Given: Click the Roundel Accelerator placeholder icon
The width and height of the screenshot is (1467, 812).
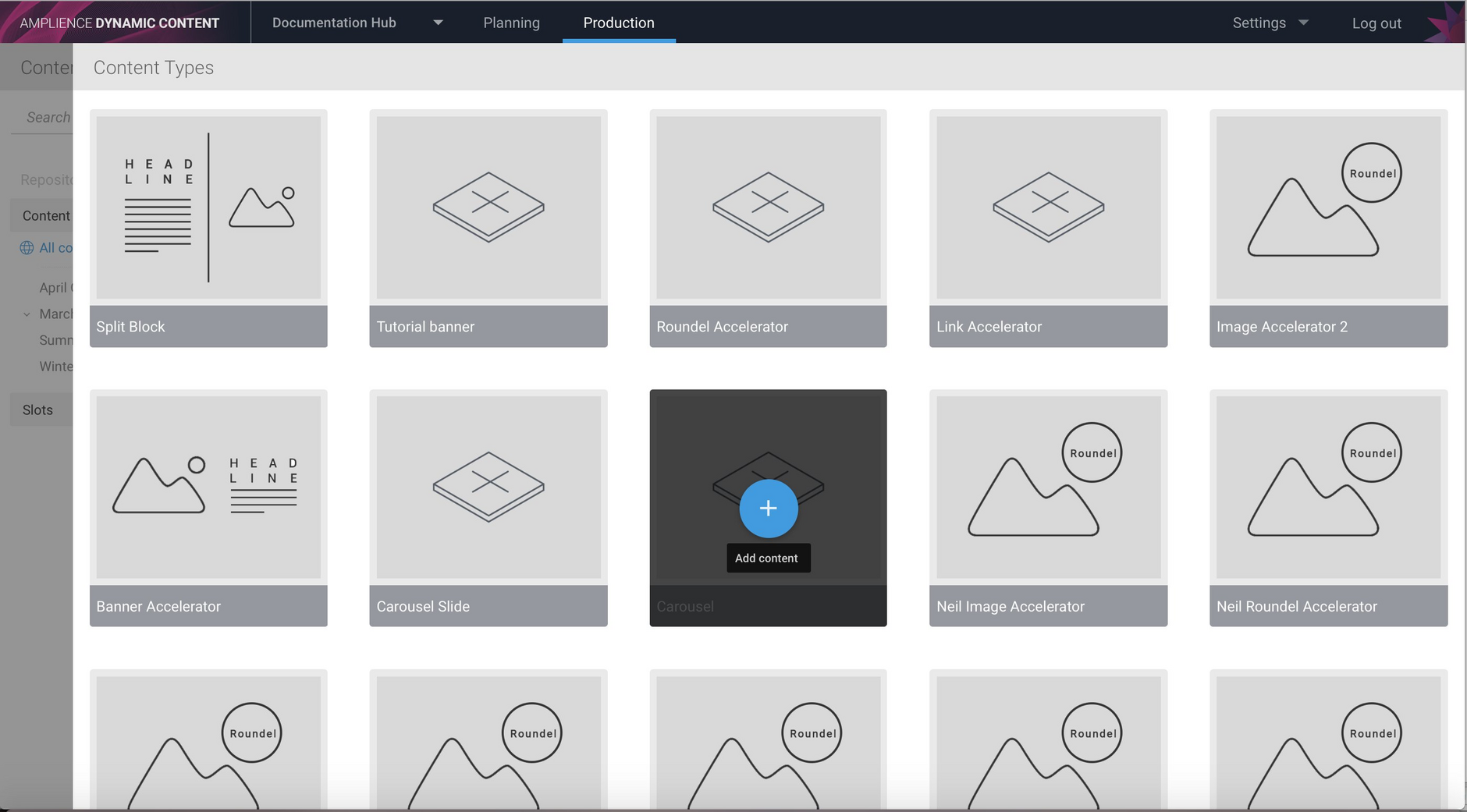Looking at the screenshot, I should (x=769, y=207).
